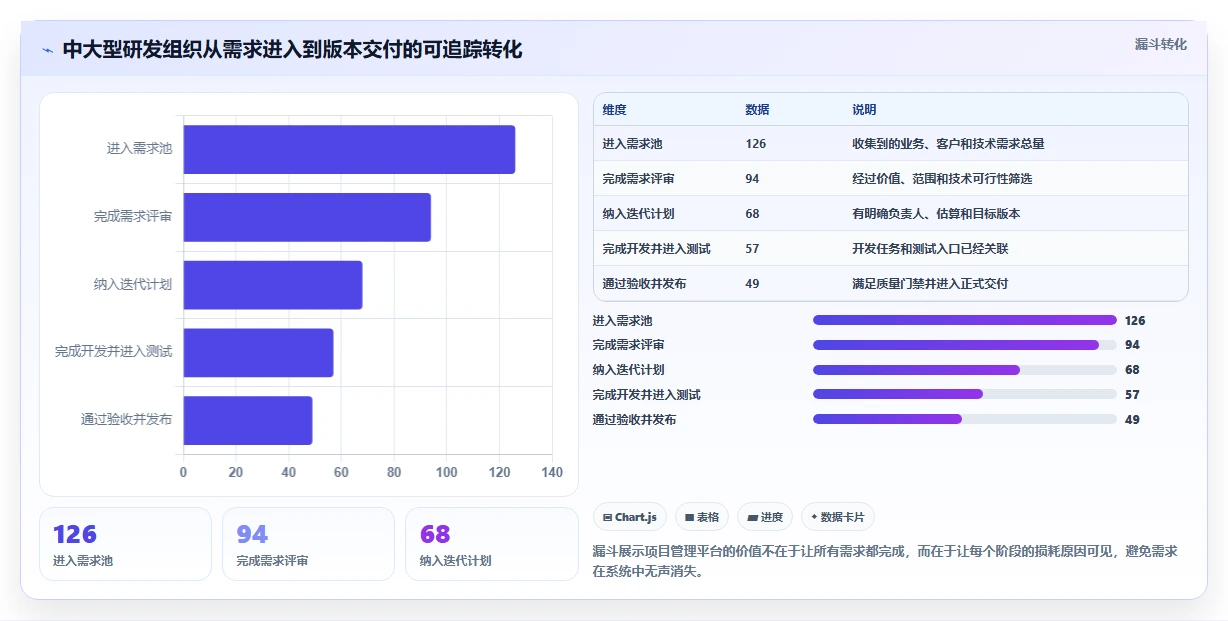Click the page title 中大型研发组织…可追踪转化
This screenshot has width=1228, height=621.
click(x=292, y=50)
